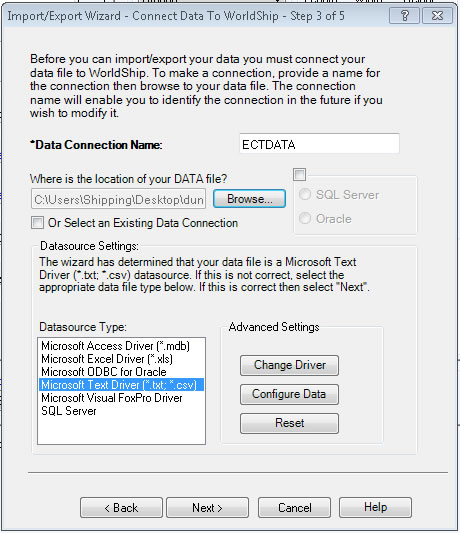This screenshot has width=460, height=533.
Task: Return with the Back button
Action: [x=121, y=508]
